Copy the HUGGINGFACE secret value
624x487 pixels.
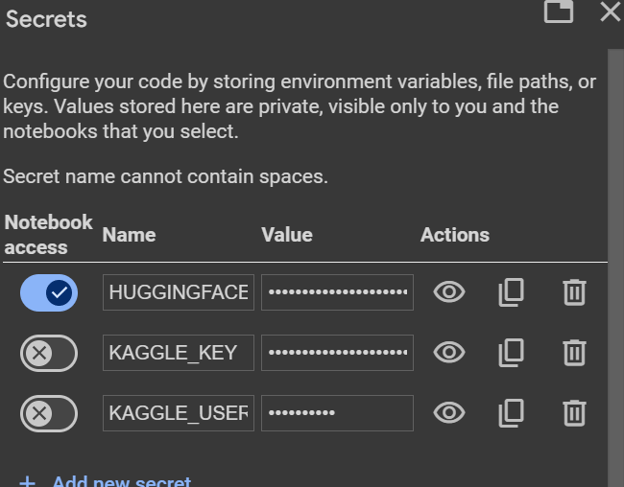pos(511,292)
